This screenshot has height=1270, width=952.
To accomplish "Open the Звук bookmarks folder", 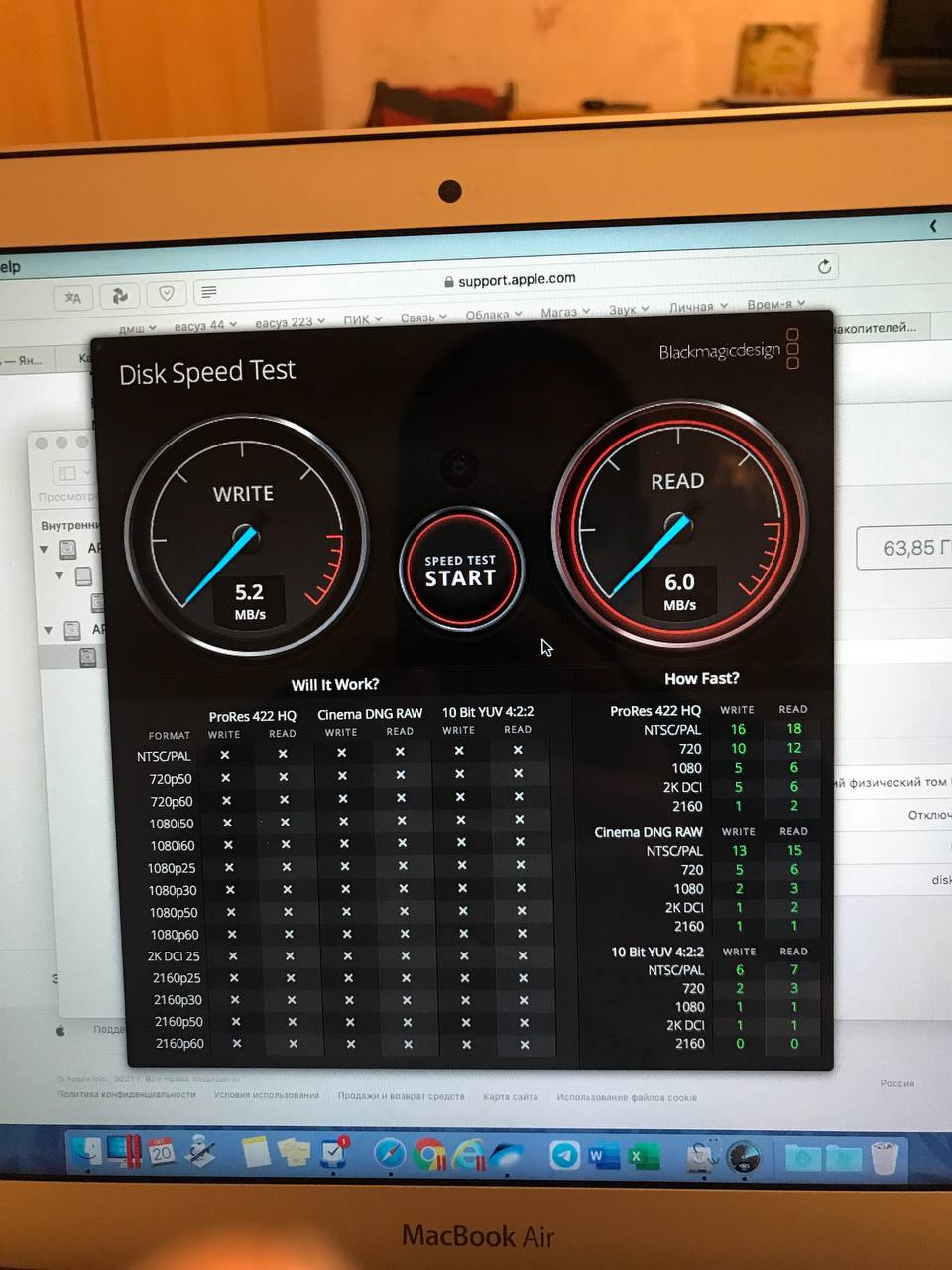I will coord(629,310).
